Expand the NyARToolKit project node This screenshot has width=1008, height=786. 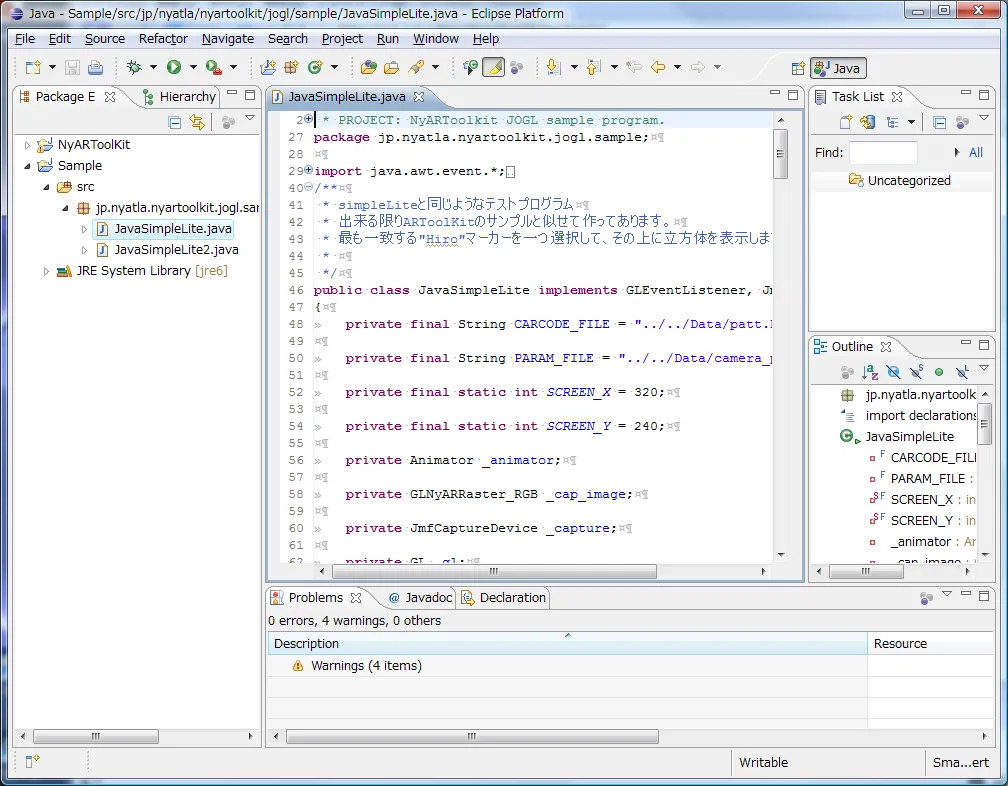click(x=27, y=145)
